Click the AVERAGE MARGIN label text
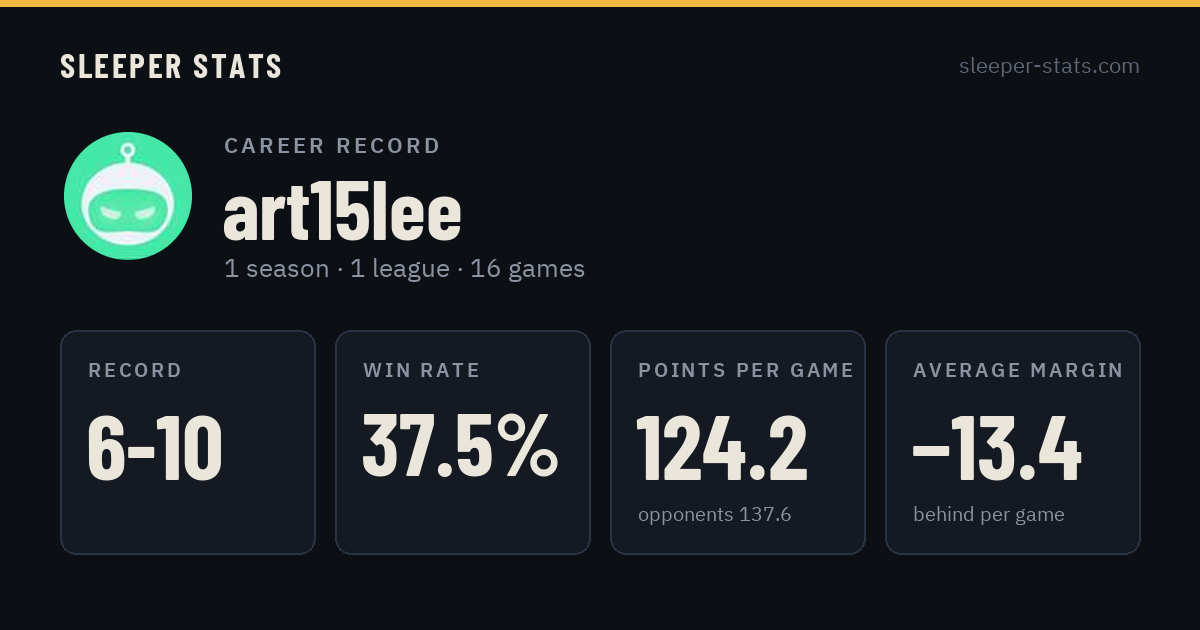This screenshot has height=630, width=1200. (1018, 371)
